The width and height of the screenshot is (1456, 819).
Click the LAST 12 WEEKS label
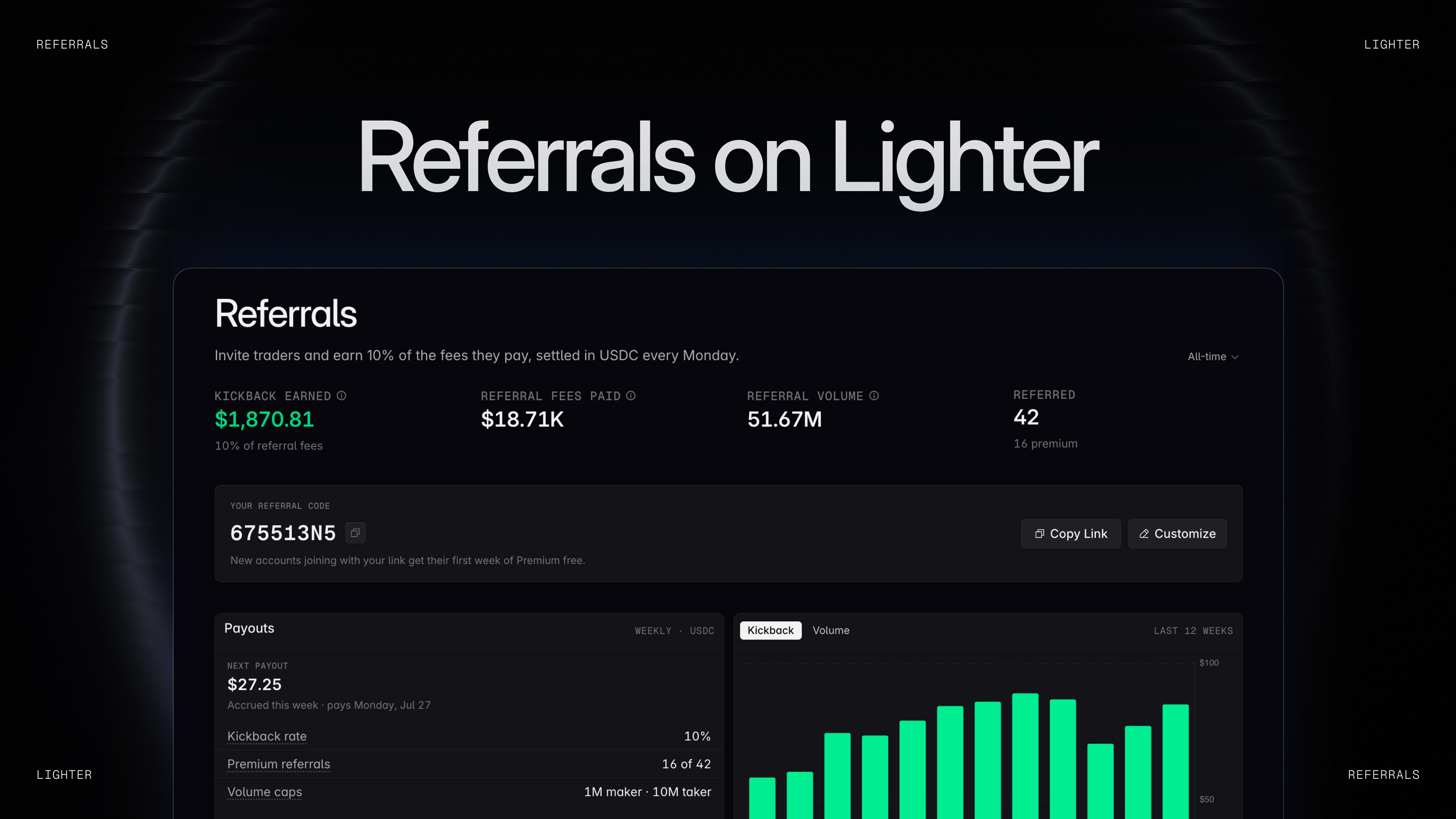(1193, 631)
